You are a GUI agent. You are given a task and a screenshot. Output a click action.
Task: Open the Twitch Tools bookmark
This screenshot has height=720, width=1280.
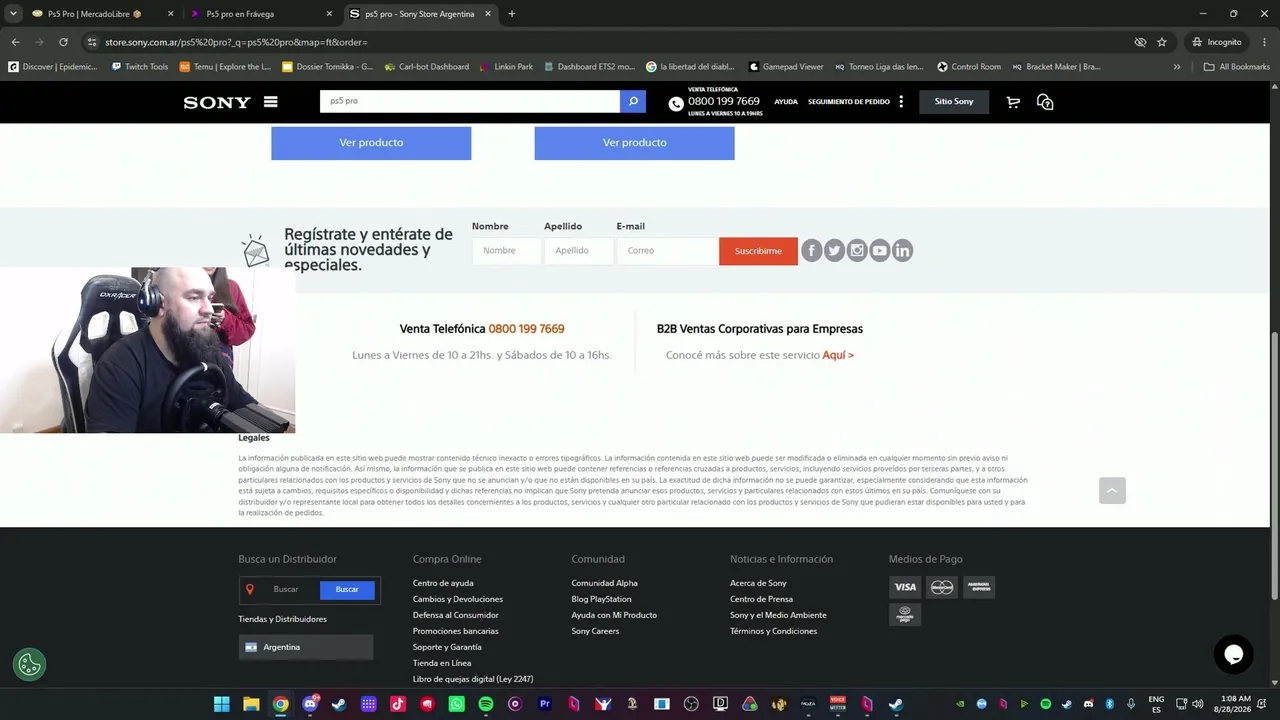(x=139, y=67)
